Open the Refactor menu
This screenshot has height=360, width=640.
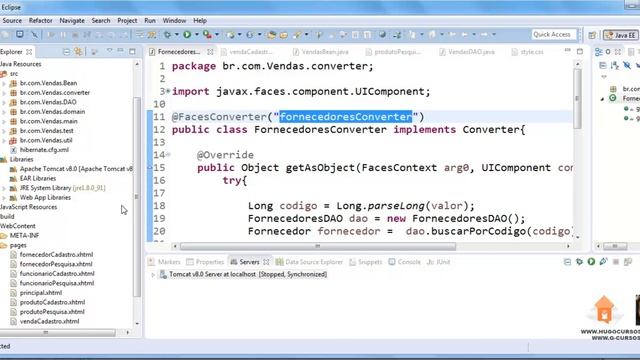(40, 20)
